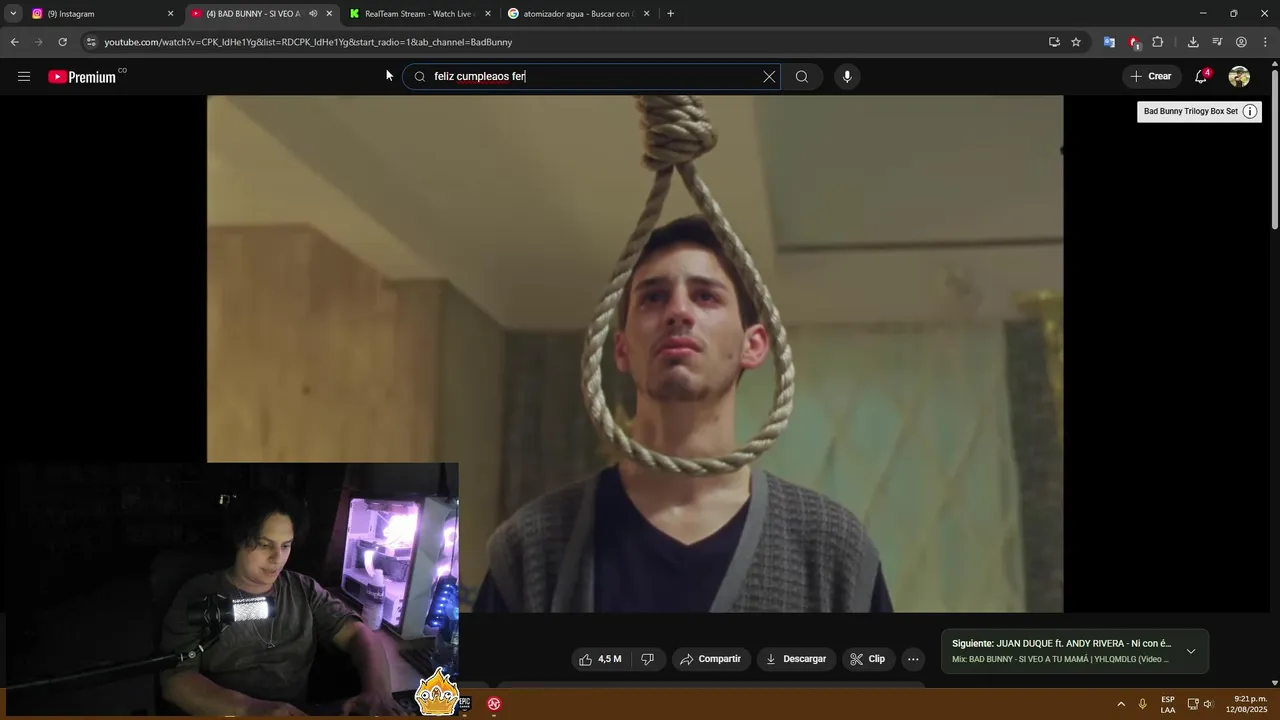Open the YouTube account avatar menu
This screenshot has width=1280, height=720.
(x=1239, y=77)
